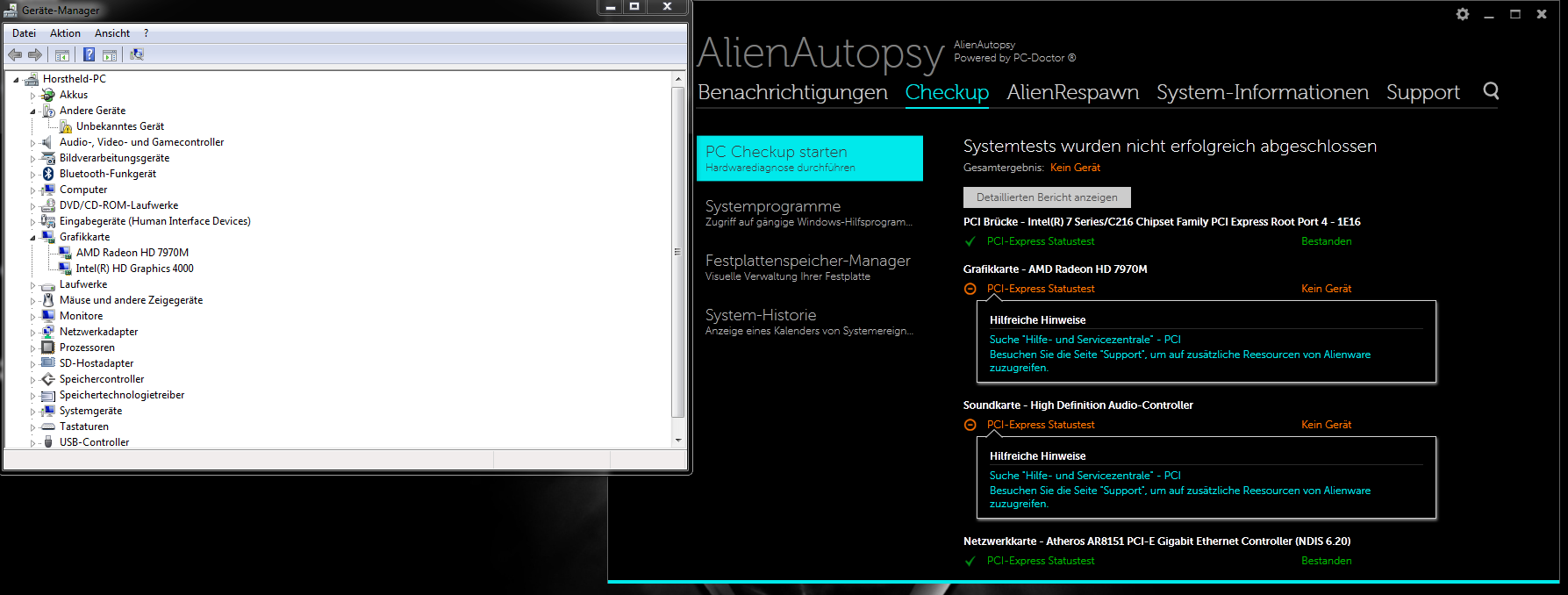
Task: Collapse the Andere Geräte node
Action: point(33,111)
